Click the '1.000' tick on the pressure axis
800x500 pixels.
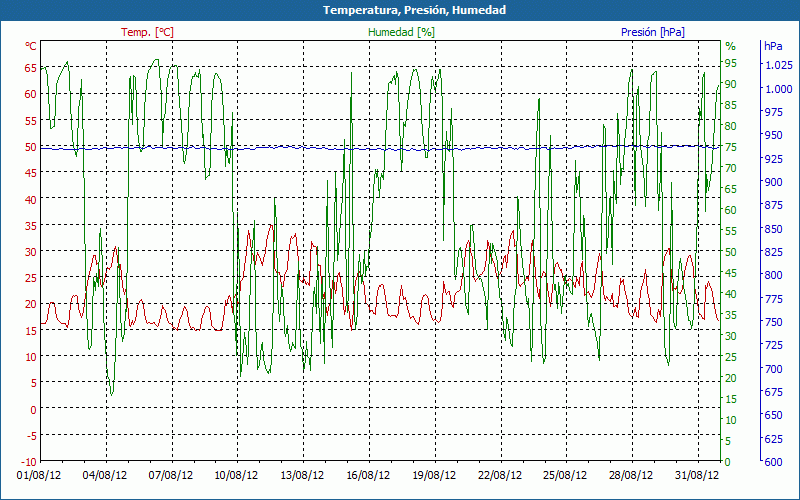coord(779,89)
